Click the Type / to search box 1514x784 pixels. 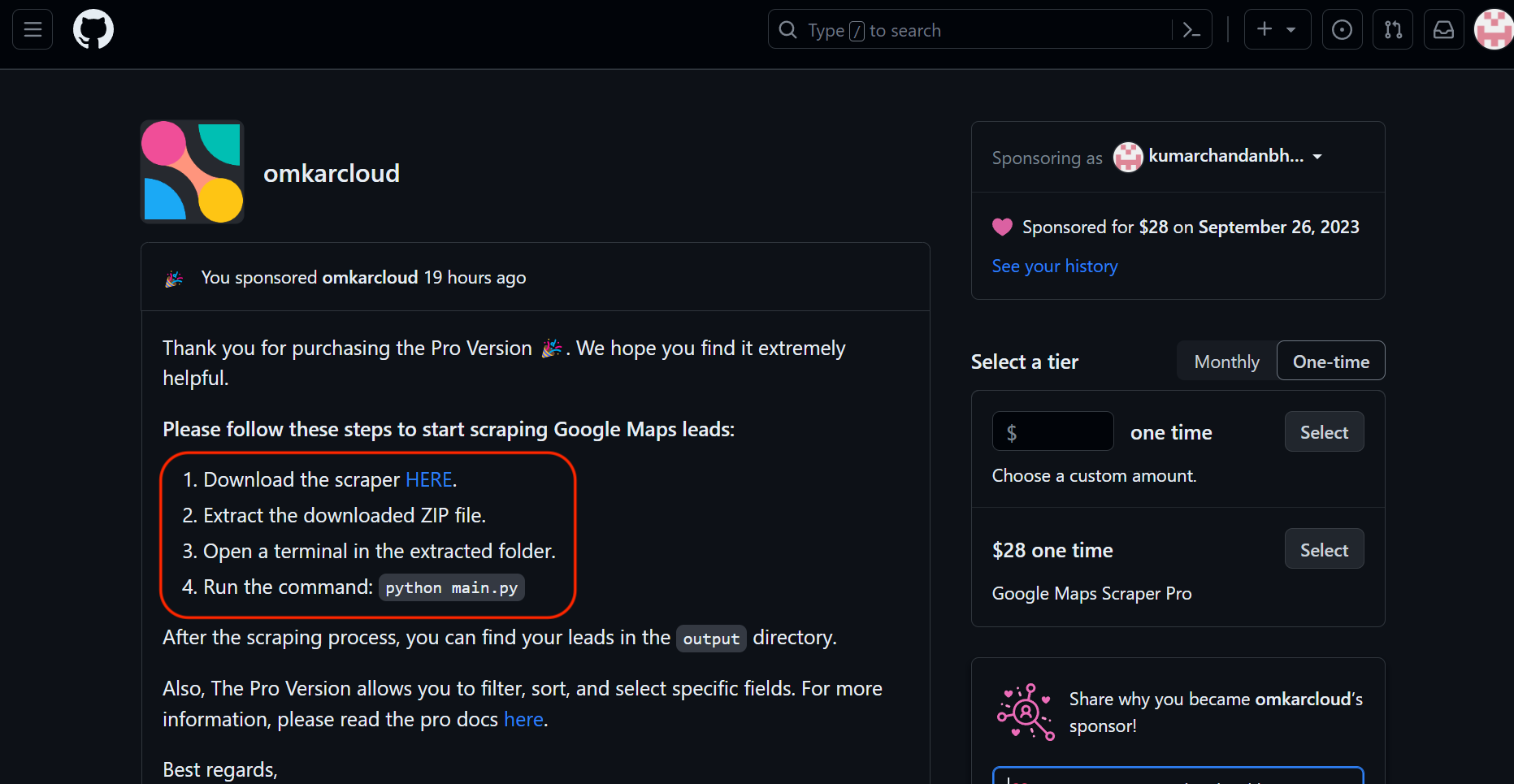pos(990,30)
